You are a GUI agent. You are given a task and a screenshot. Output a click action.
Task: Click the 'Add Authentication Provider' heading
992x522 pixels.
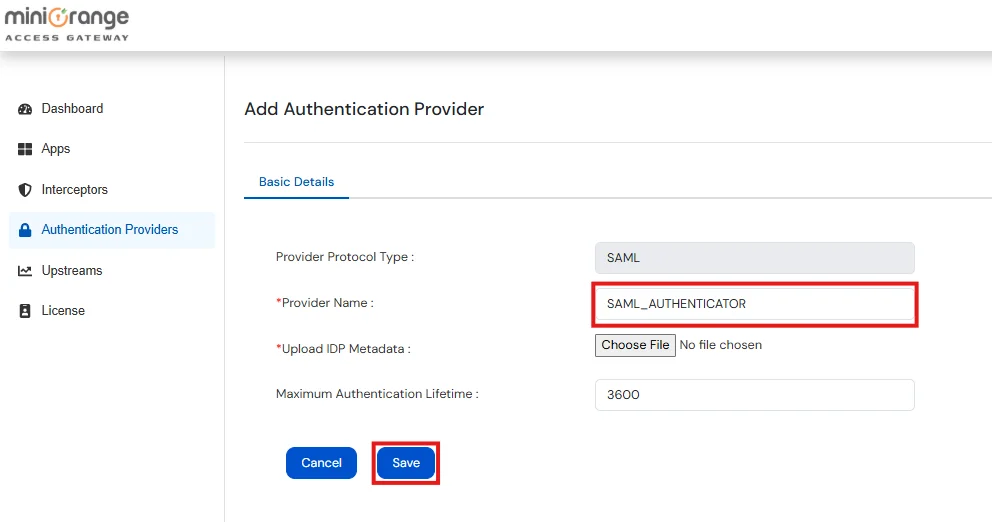point(364,109)
